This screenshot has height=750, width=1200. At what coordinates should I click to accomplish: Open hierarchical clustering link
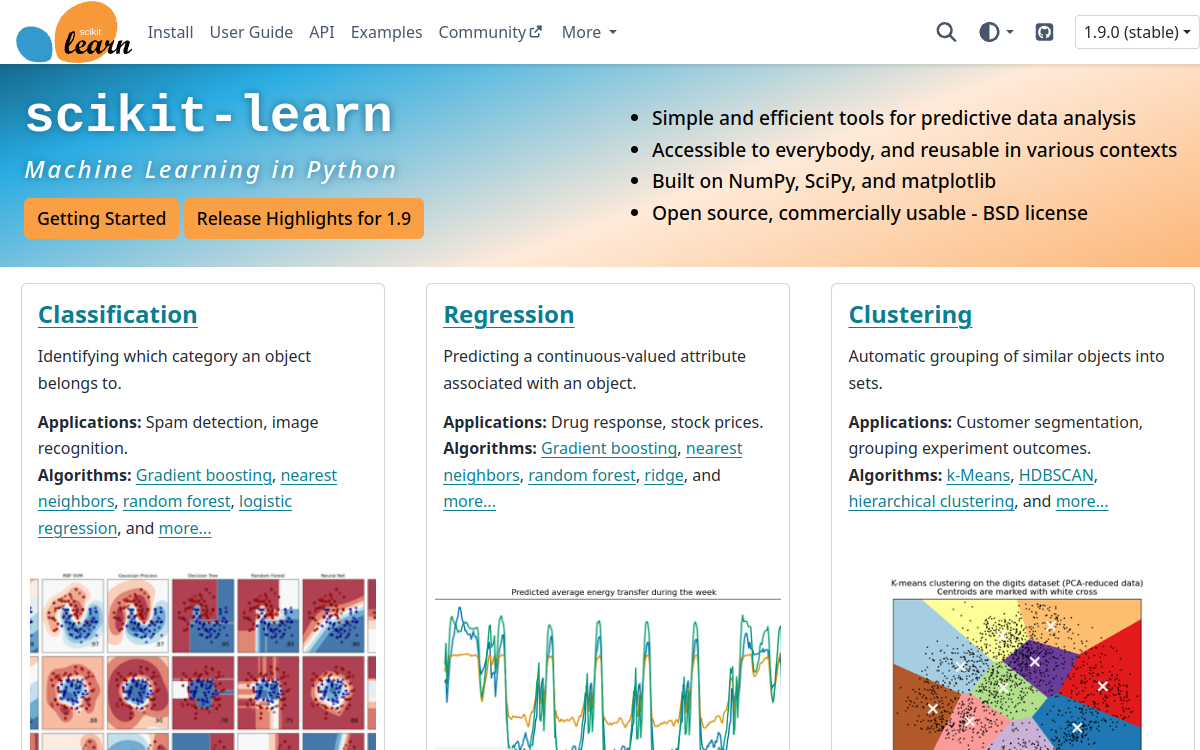tap(931, 501)
